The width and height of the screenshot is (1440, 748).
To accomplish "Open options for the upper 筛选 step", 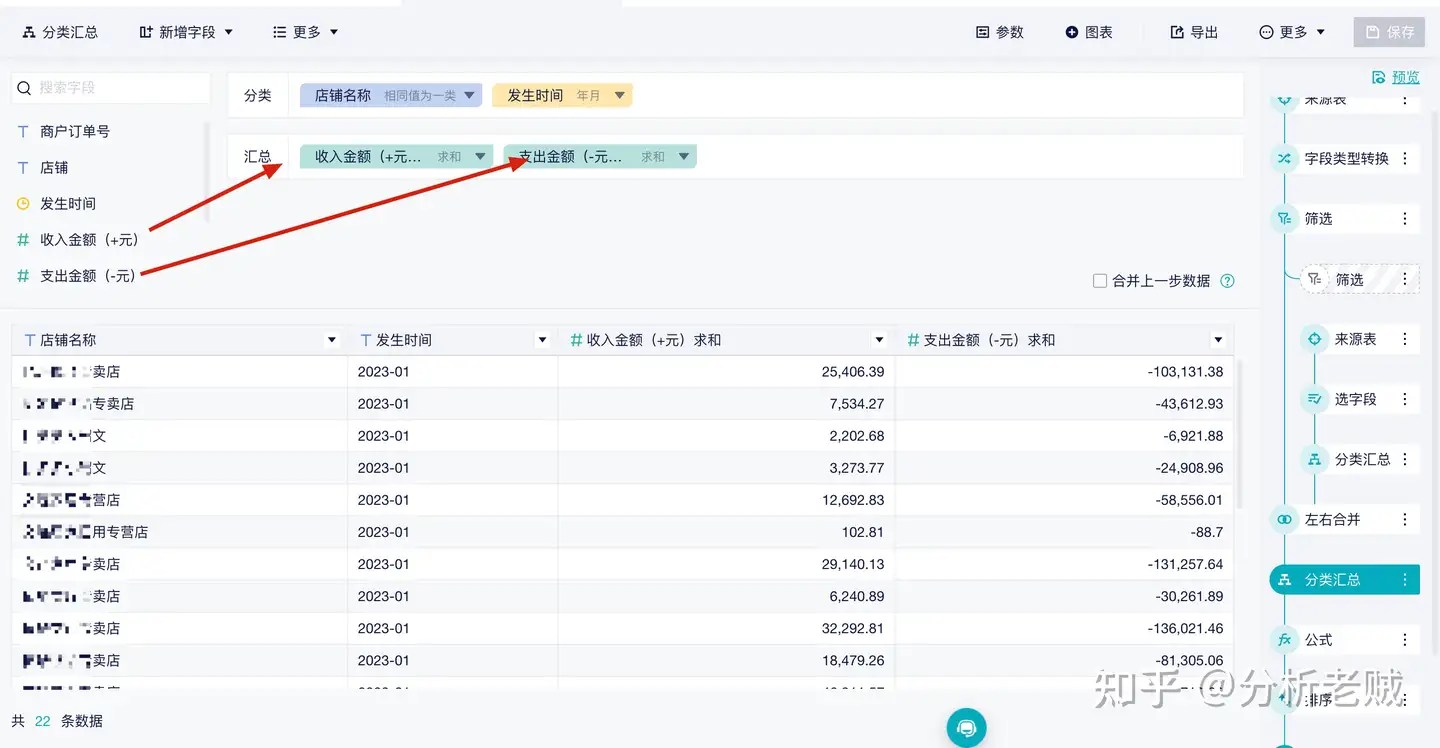I will (x=1405, y=219).
